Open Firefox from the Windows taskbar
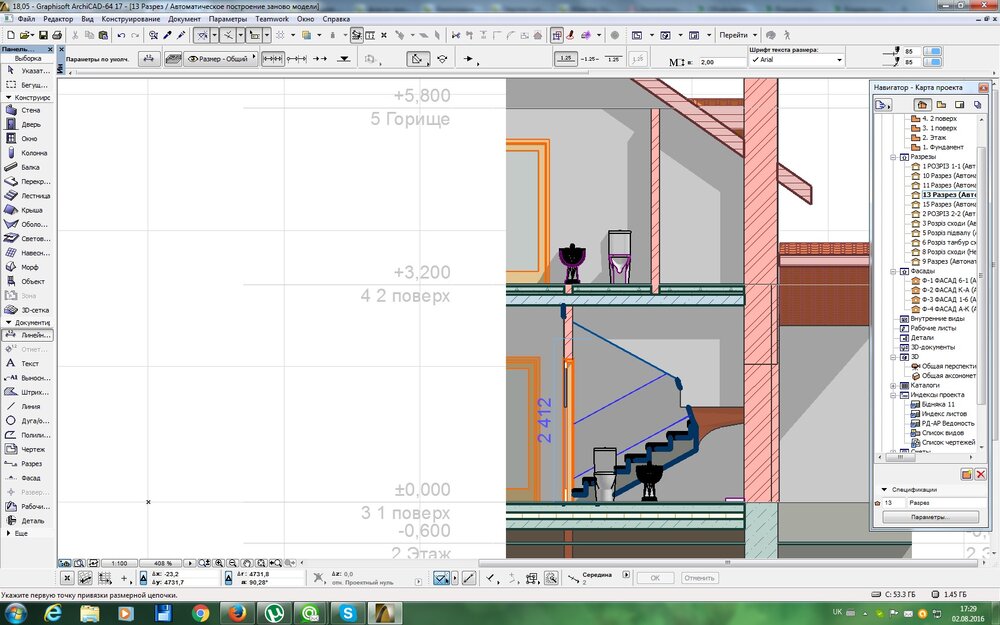Image resolution: width=1000 pixels, height=625 pixels. pyautogui.click(x=237, y=612)
